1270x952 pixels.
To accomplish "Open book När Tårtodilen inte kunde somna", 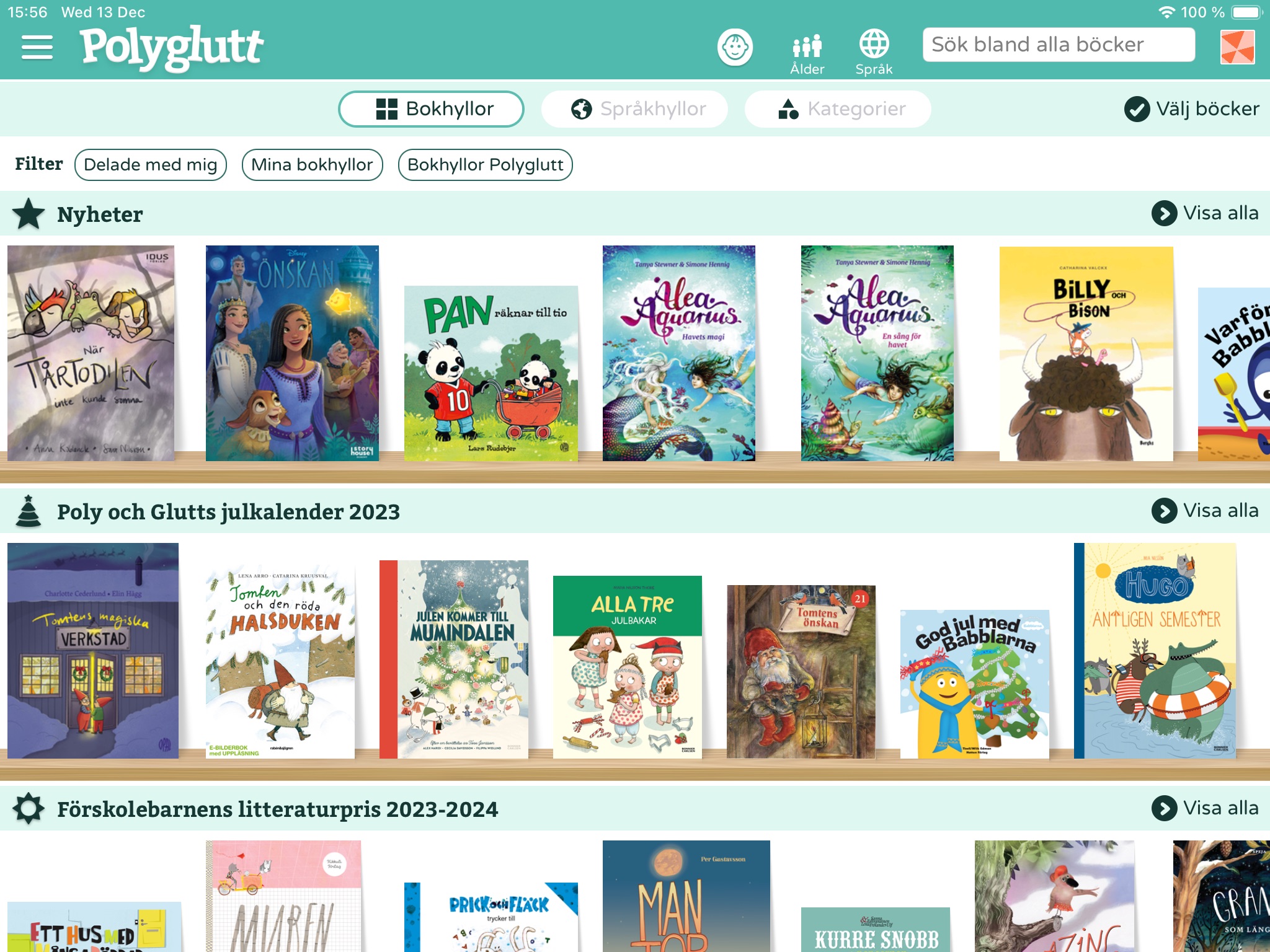I will (91, 353).
